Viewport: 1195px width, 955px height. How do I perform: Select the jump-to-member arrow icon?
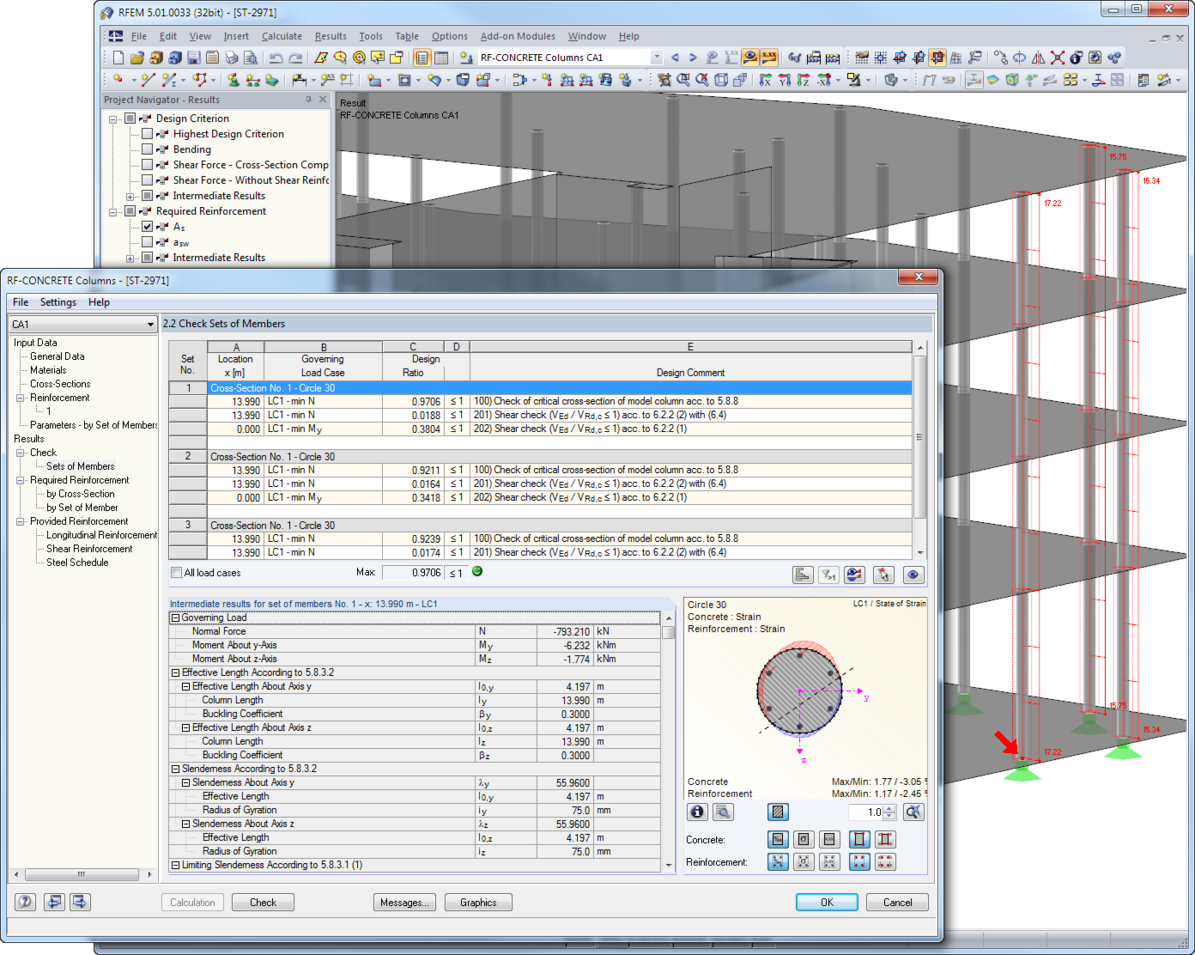click(884, 574)
